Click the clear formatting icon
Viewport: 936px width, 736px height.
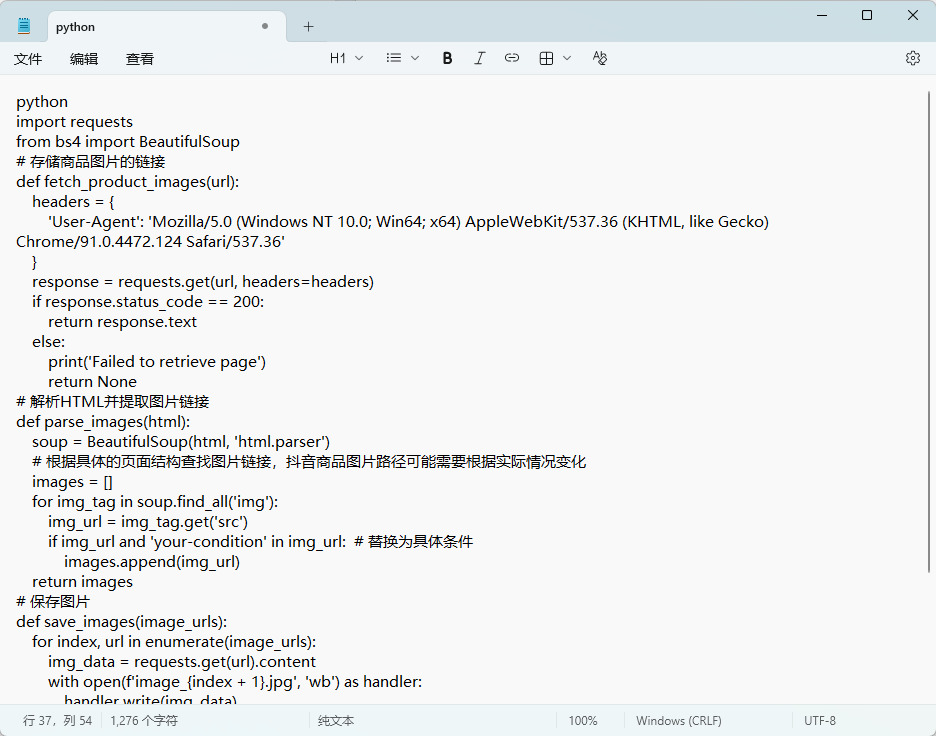point(600,58)
